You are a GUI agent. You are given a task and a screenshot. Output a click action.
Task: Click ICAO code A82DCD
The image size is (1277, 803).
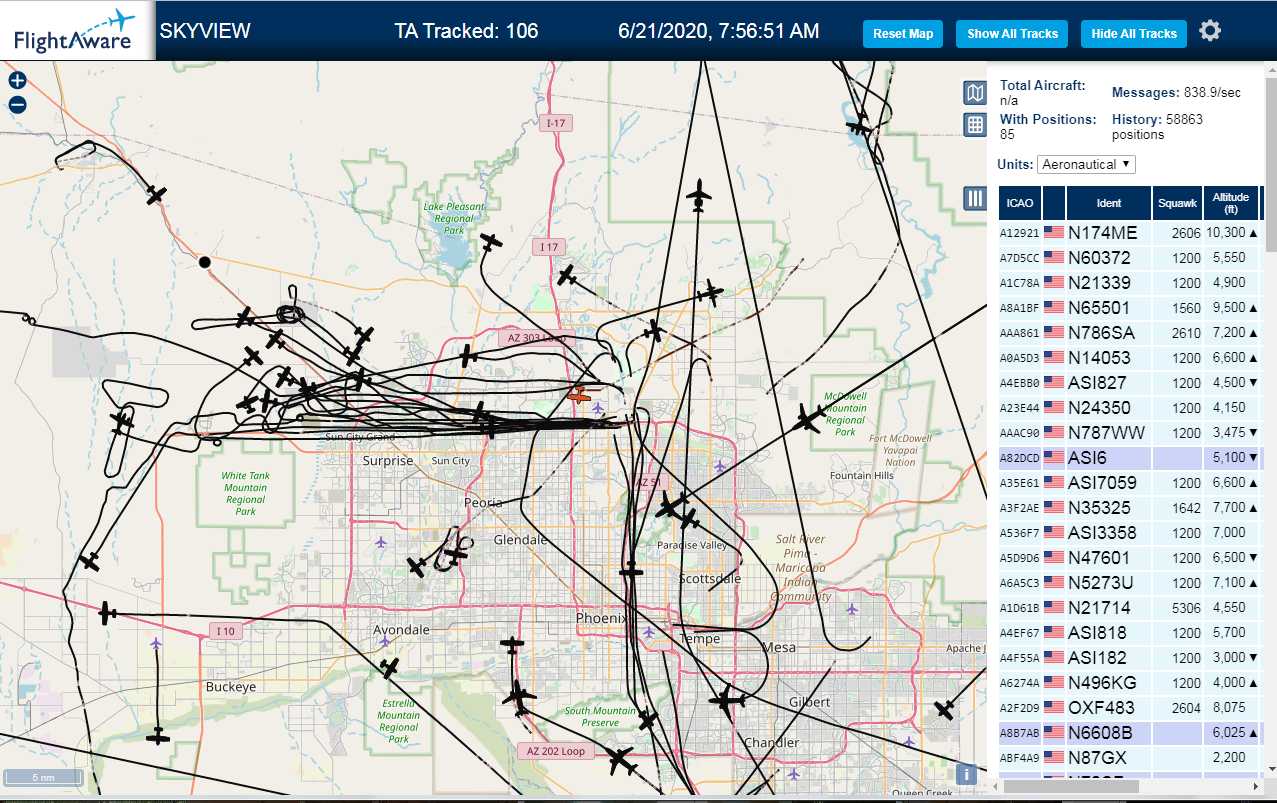(1020, 458)
